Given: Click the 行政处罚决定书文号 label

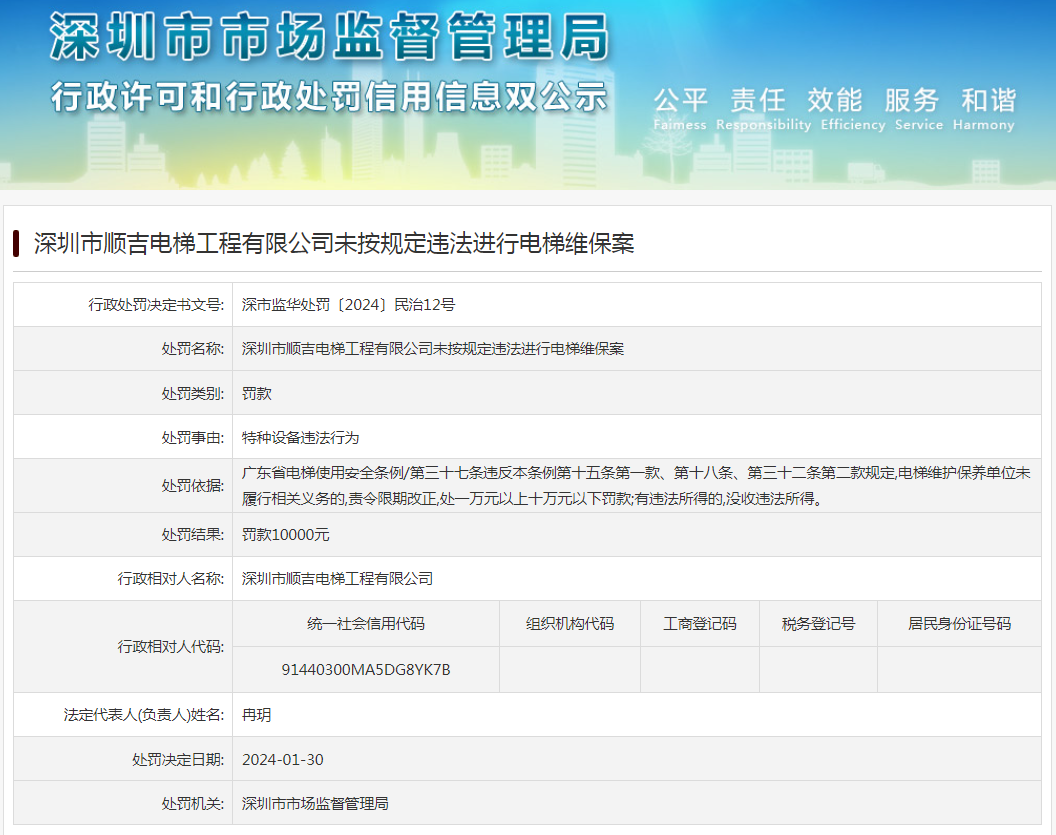Looking at the screenshot, I should (156, 305).
